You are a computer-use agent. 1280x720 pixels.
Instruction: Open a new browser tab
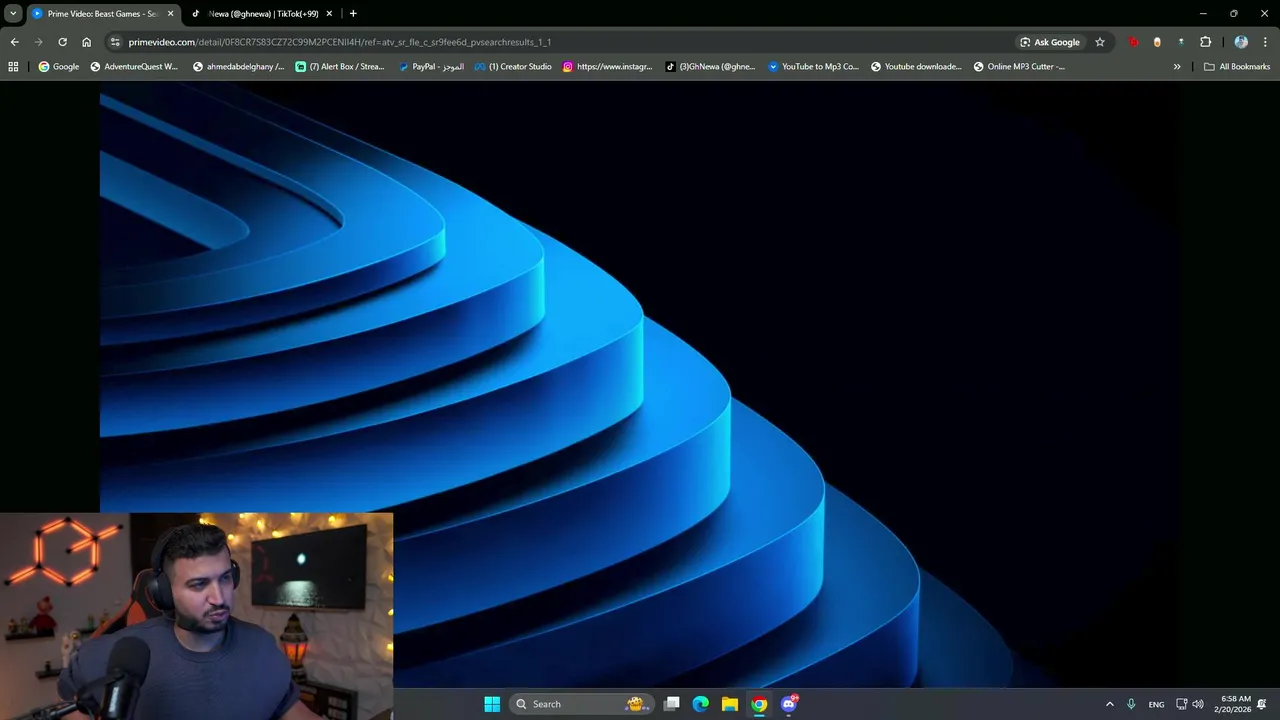click(x=353, y=14)
